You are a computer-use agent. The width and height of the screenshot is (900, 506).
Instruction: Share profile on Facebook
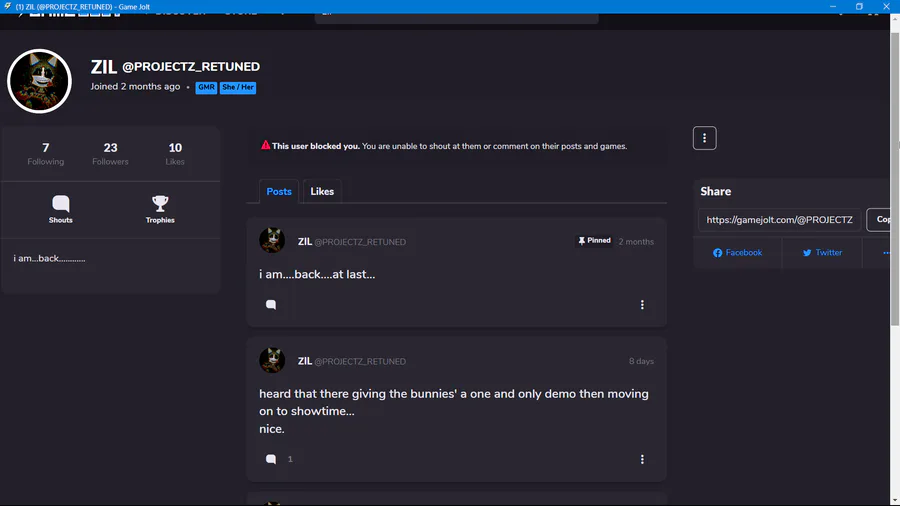click(x=738, y=252)
